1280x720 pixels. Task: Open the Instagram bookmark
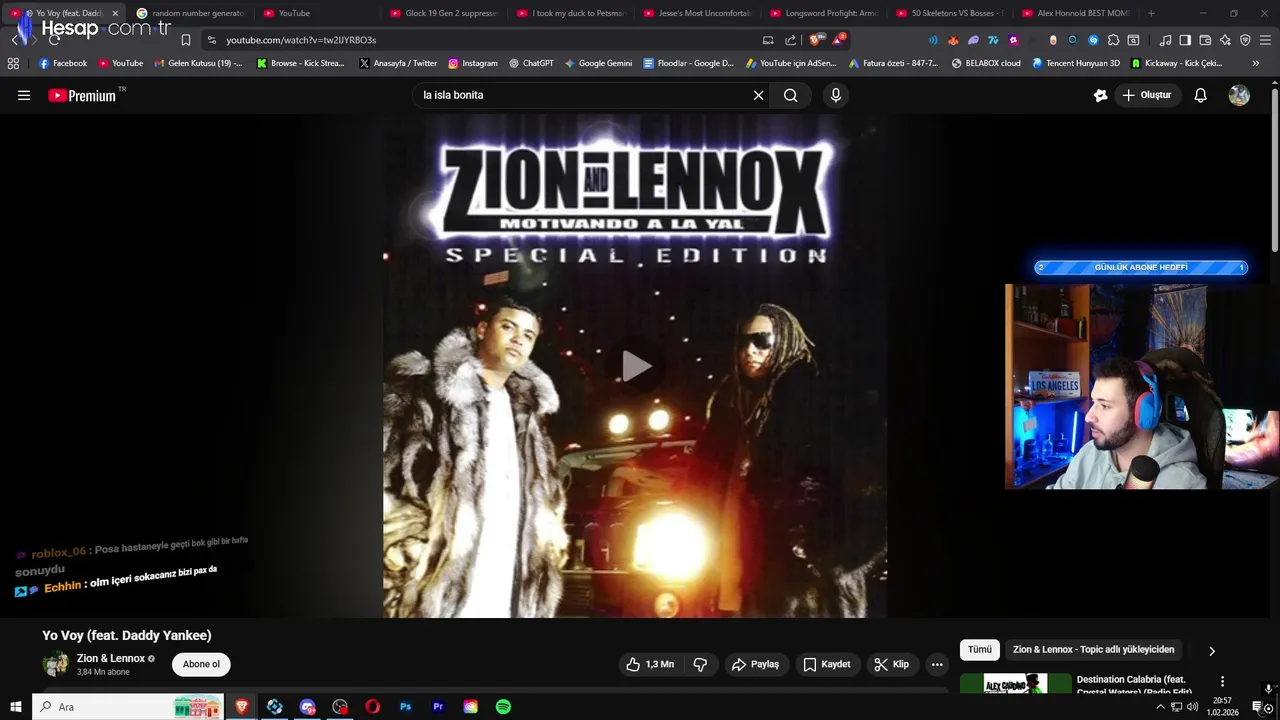(x=473, y=63)
